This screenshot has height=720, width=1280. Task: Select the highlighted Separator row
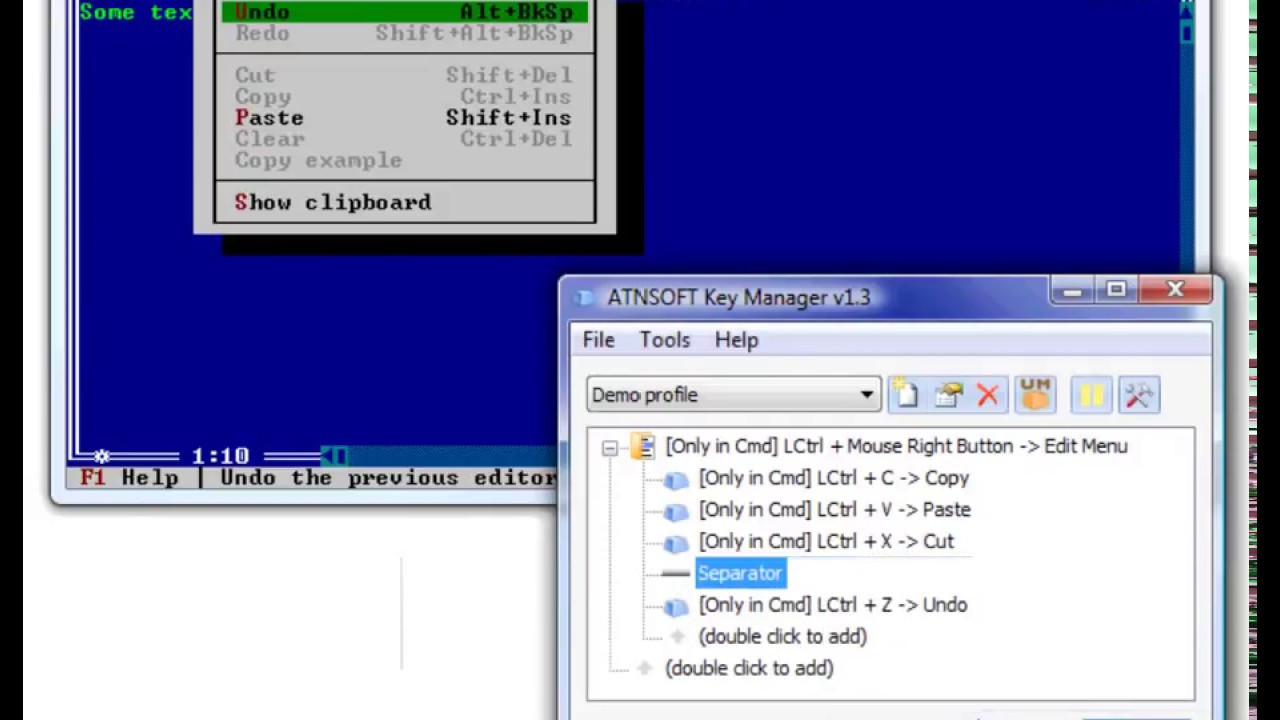click(740, 573)
